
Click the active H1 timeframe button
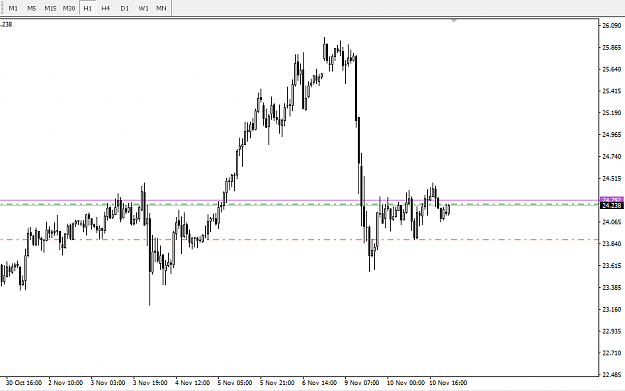pos(87,8)
